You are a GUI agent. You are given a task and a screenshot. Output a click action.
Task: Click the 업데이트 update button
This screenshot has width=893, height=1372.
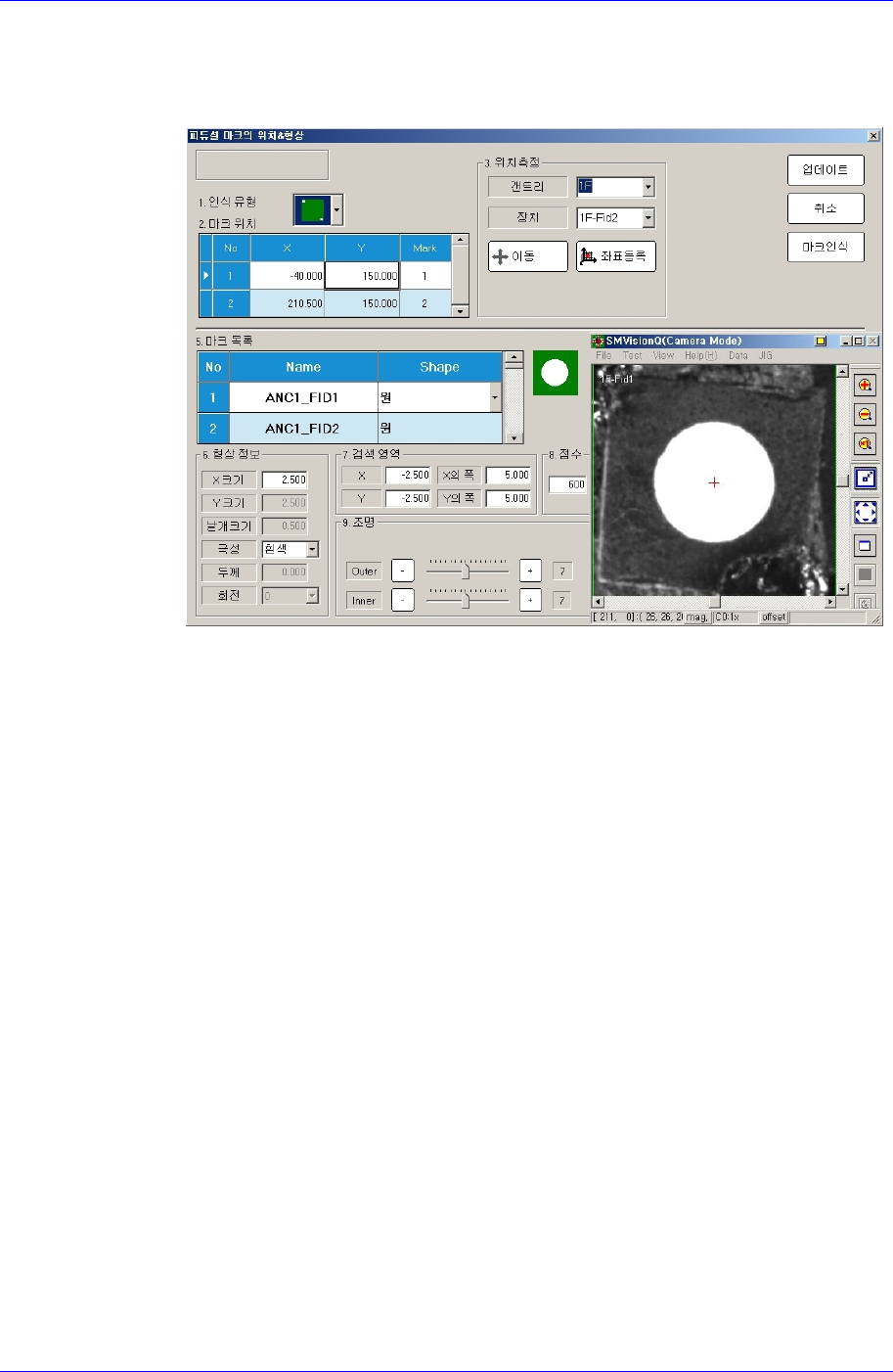(826, 168)
